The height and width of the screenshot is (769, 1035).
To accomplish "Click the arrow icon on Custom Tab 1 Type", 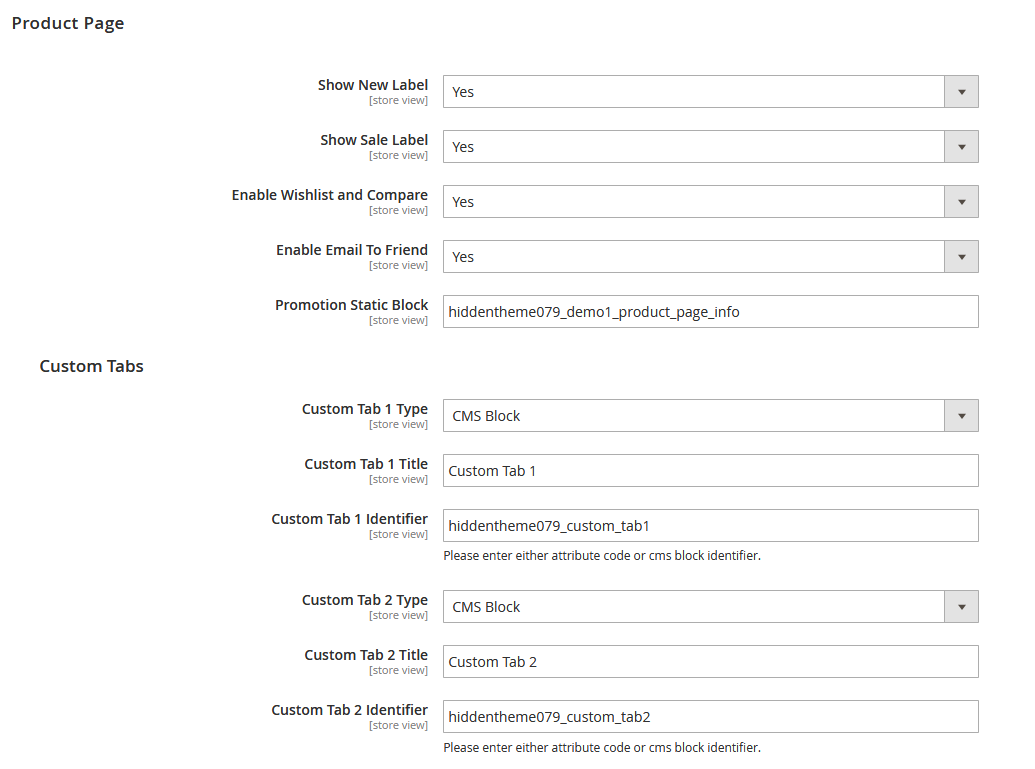I will pos(961,415).
